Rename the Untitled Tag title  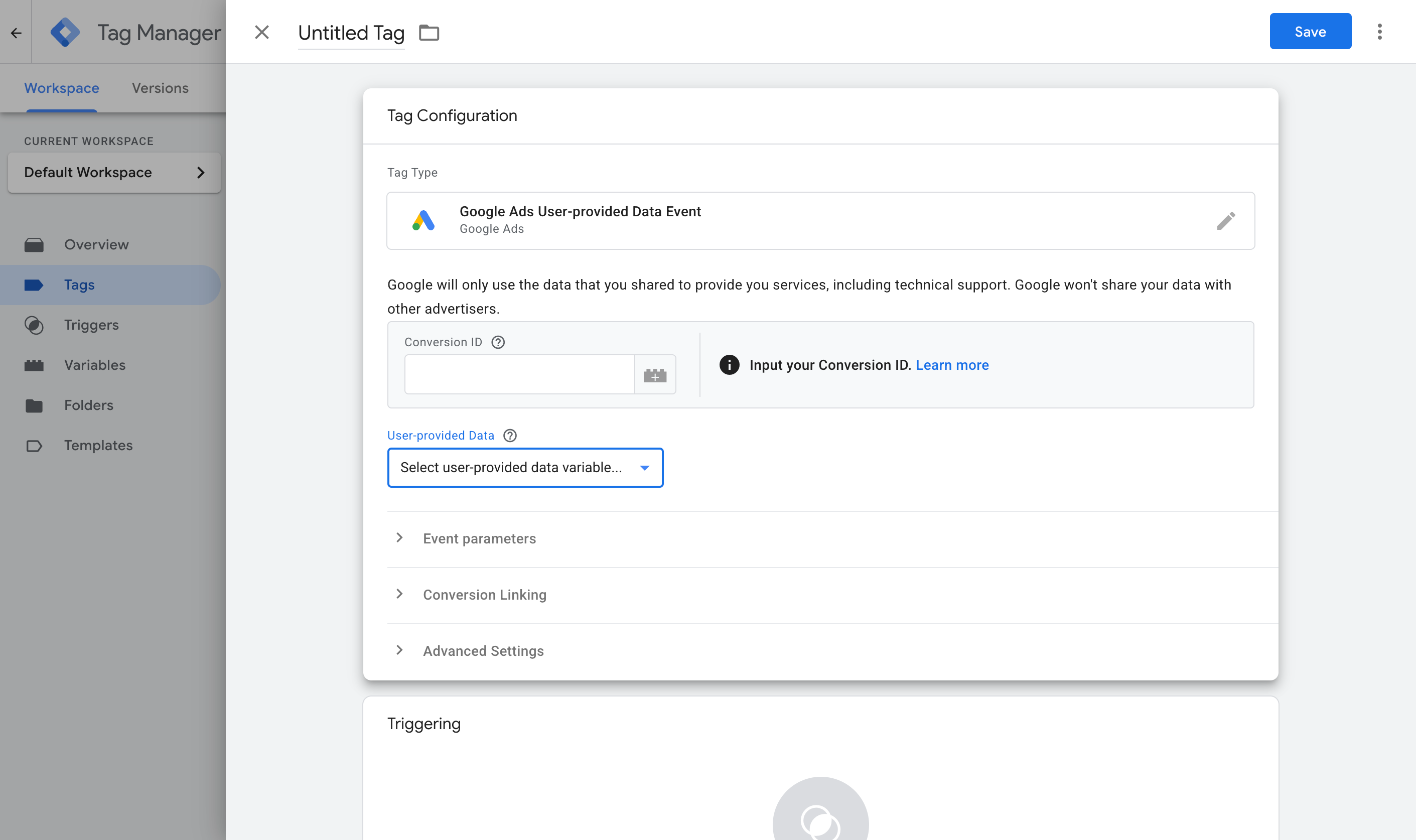pos(351,33)
